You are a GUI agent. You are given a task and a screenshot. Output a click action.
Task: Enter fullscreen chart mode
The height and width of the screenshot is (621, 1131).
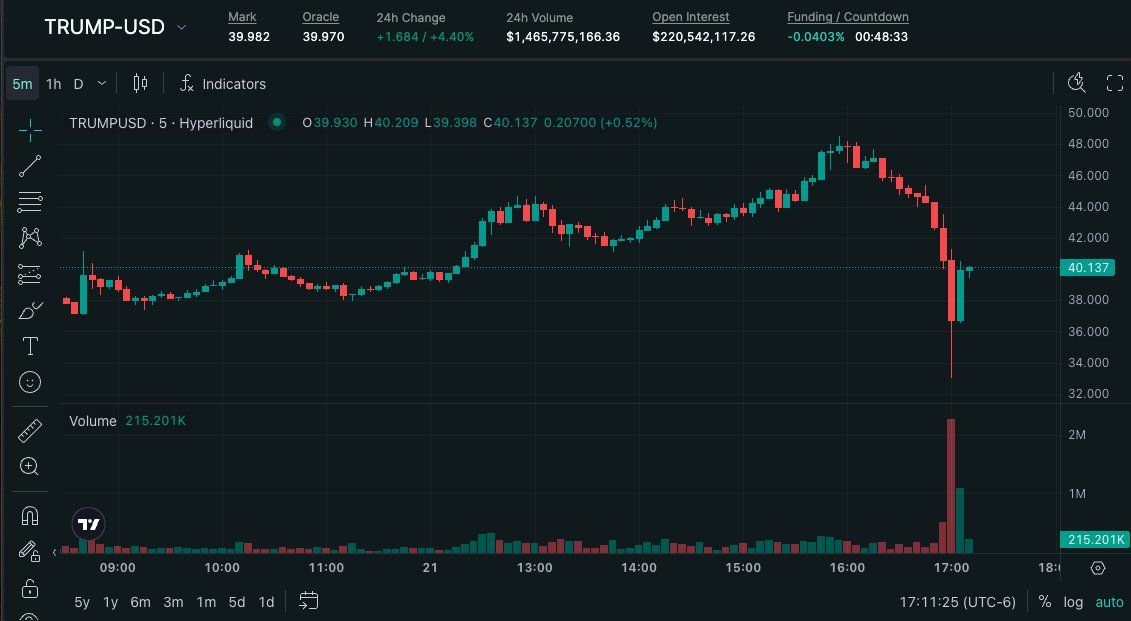click(x=1114, y=83)
